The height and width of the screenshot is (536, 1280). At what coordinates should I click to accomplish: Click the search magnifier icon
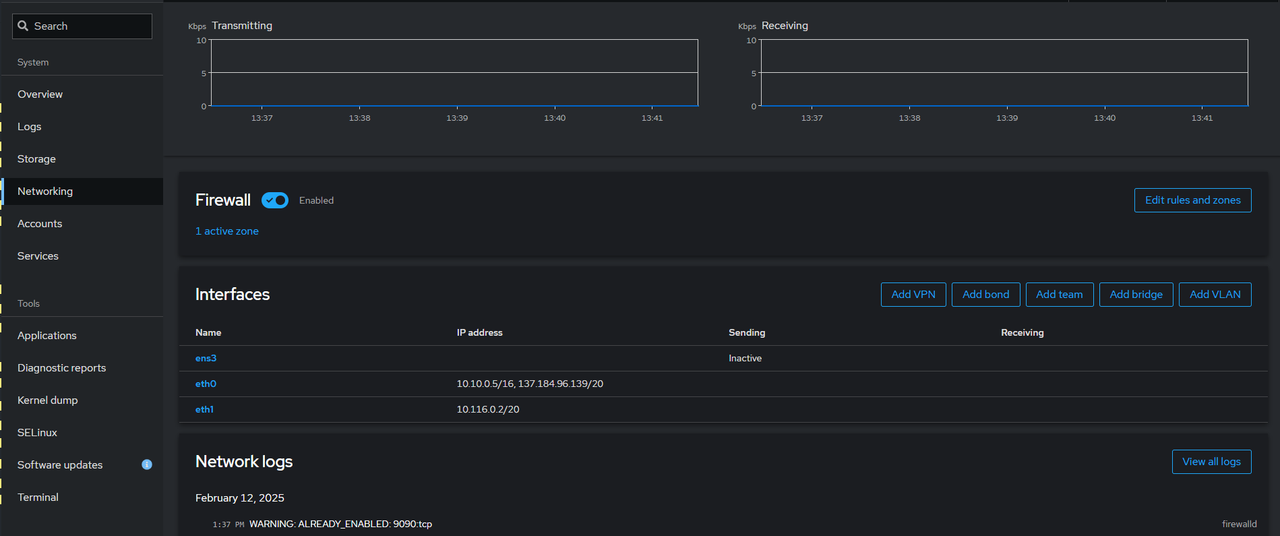(x=24, y=26)
